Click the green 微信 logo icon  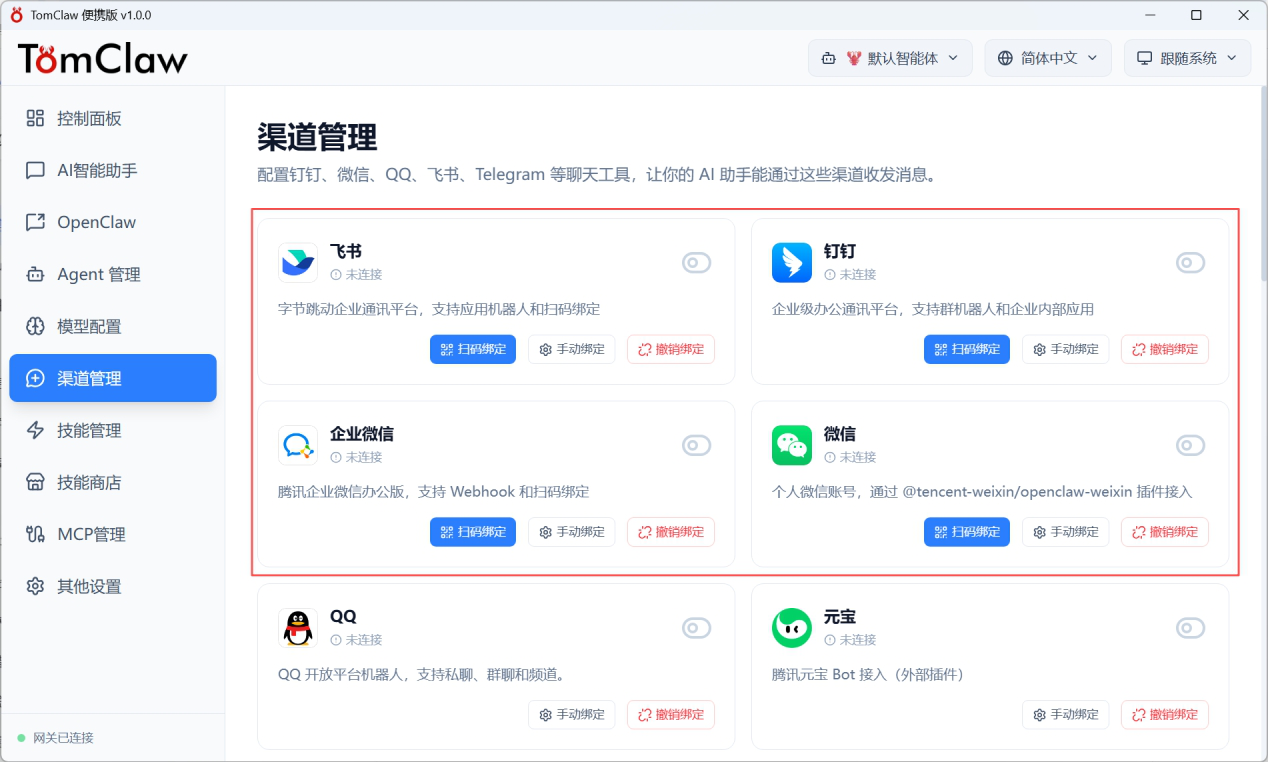click(x=792, y=445)
